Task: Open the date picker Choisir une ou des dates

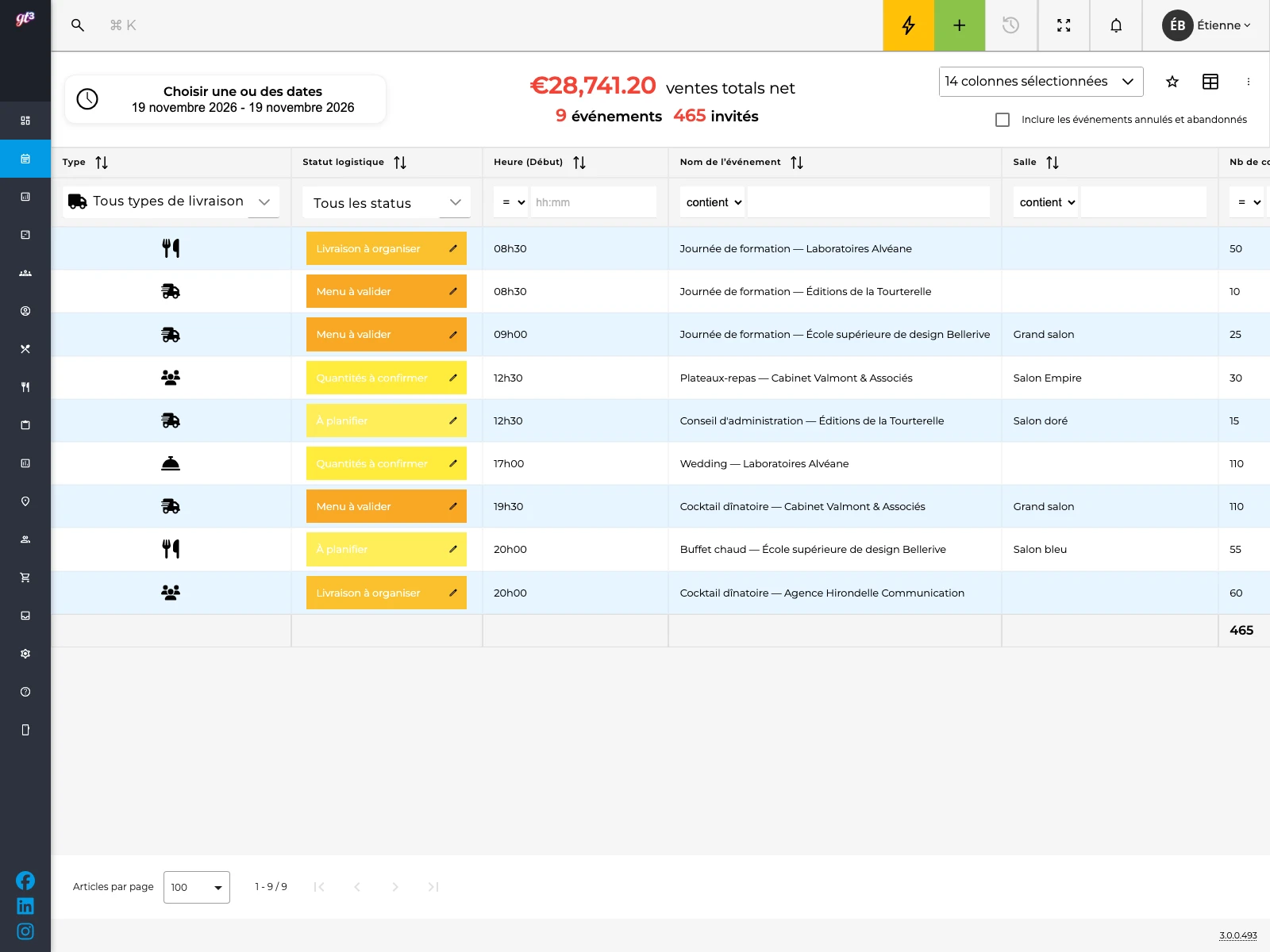Action: (225, 99)
